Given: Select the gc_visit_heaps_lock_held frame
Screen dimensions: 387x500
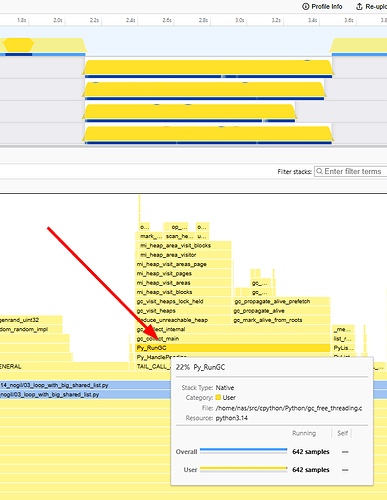Looking at the screenshot, I should click(x=183, y=301).
